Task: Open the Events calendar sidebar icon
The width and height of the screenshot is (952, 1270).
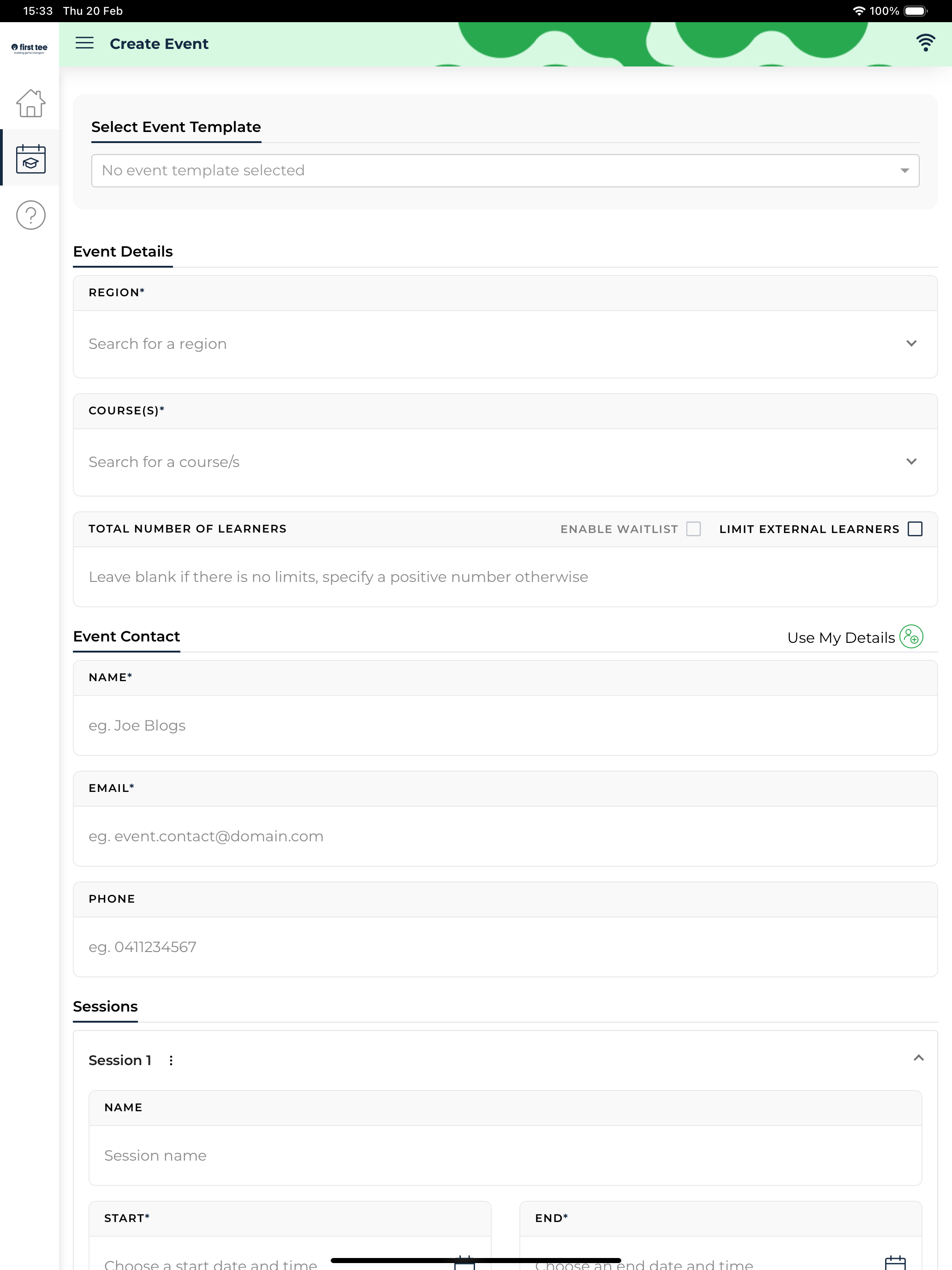Action: tap(30, 158)
